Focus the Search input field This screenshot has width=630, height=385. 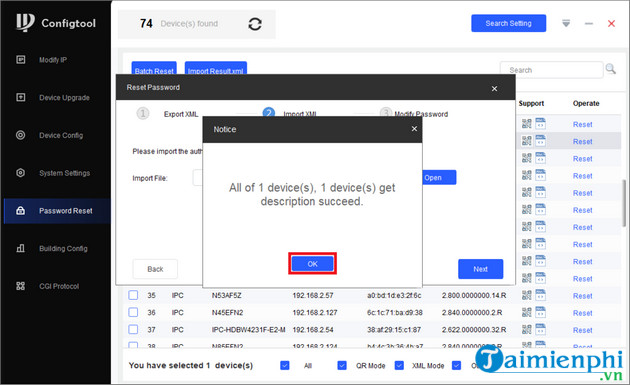pyautogui.click(x=552, y=70)
